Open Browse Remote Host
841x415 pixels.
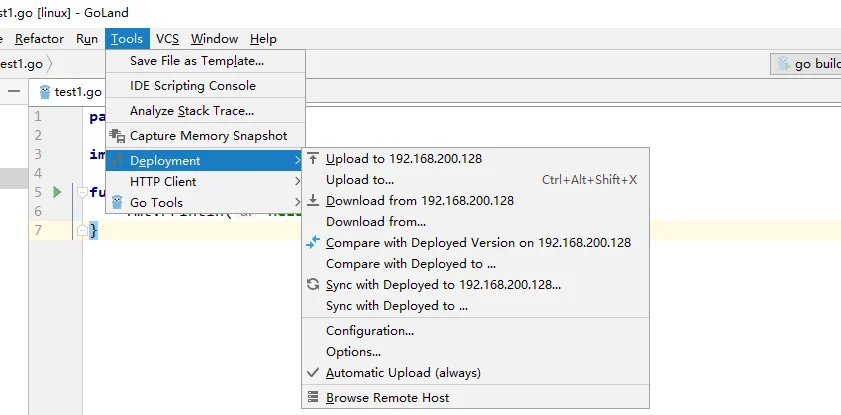pyautogui.click(x=475, y=398)
